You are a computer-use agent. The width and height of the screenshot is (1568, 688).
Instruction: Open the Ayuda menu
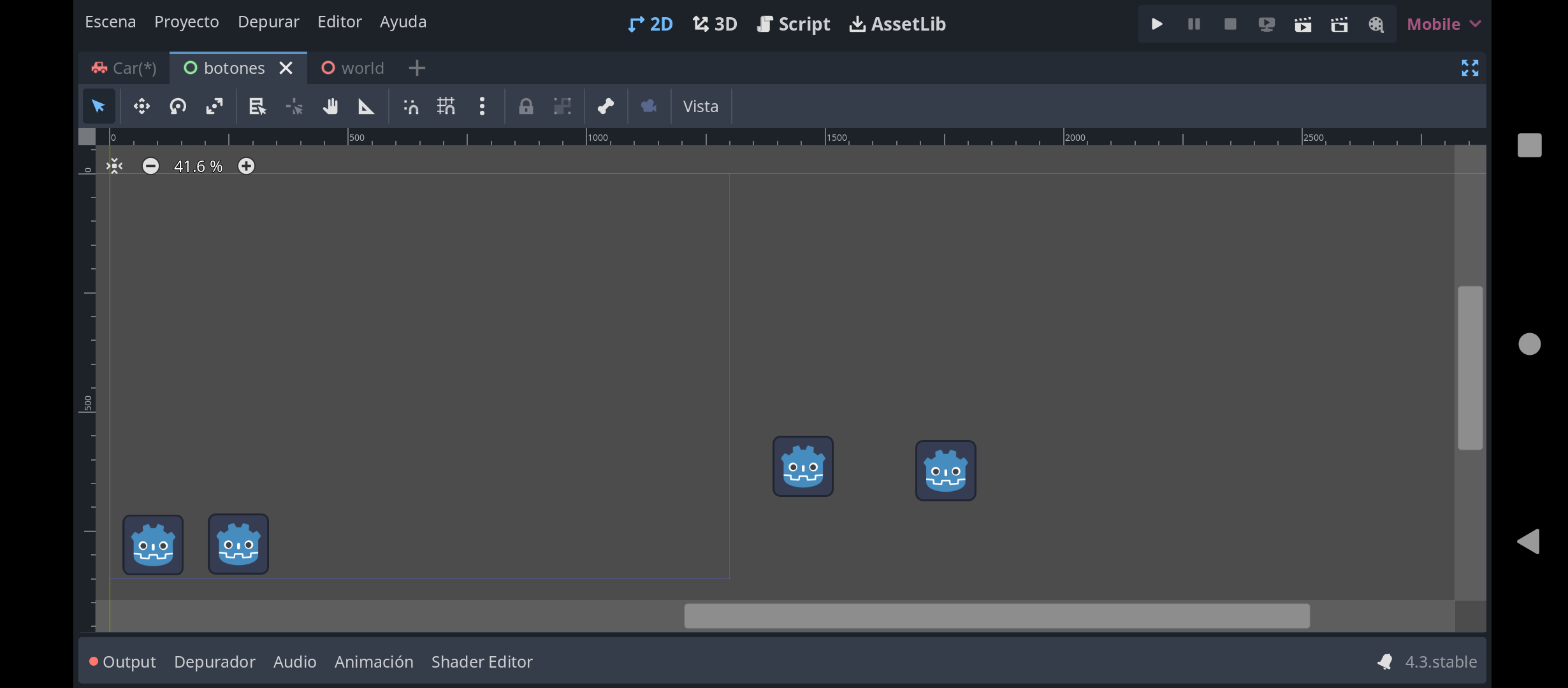403,22
